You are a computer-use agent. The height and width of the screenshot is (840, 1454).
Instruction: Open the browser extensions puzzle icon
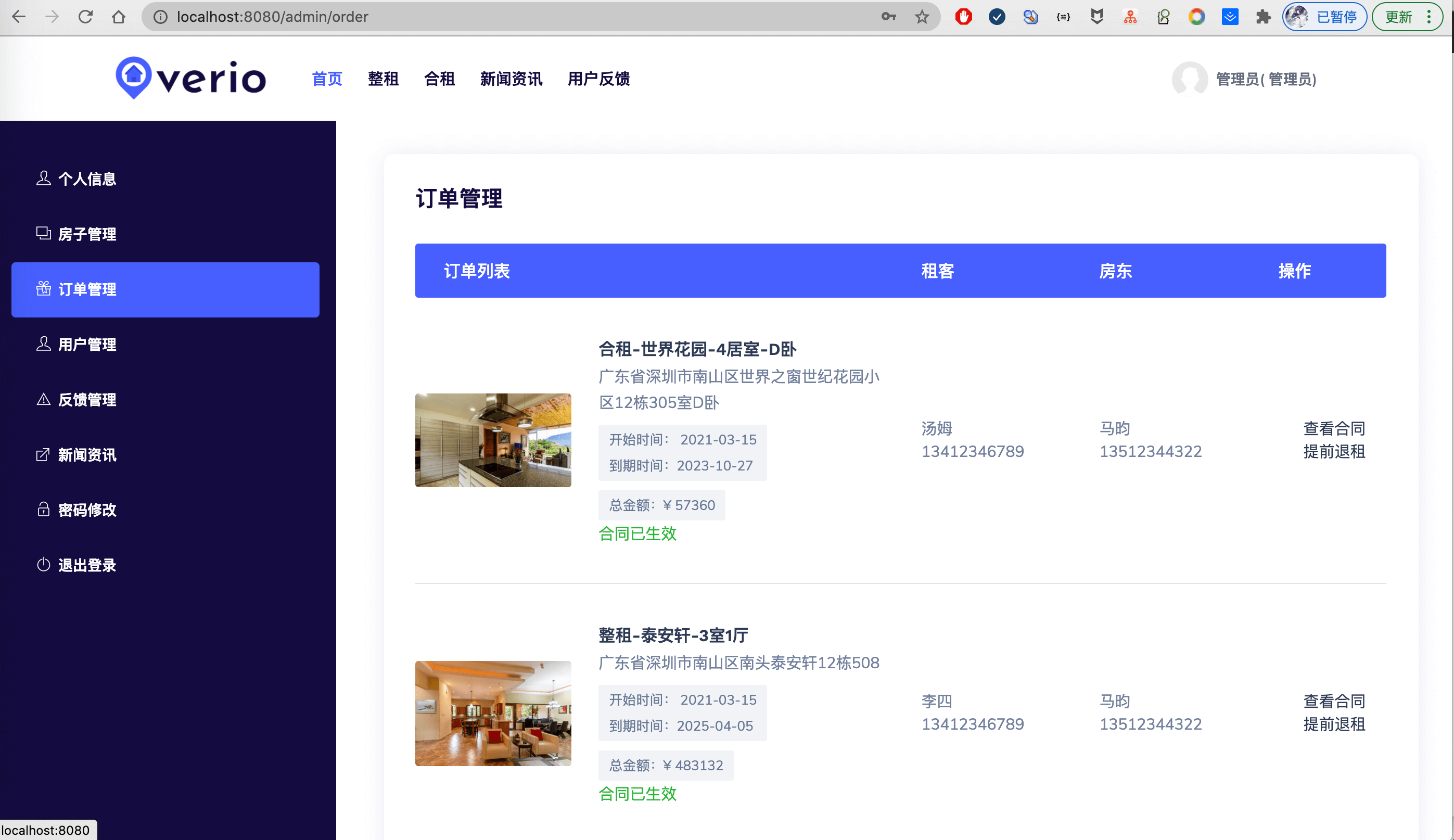[1263, 17]
